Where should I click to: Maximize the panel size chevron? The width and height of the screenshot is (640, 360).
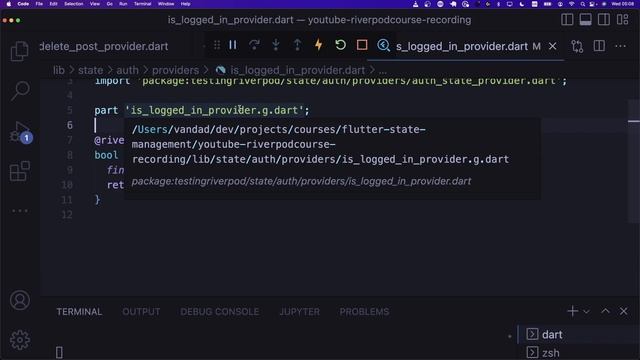click(x=605, y=311)
